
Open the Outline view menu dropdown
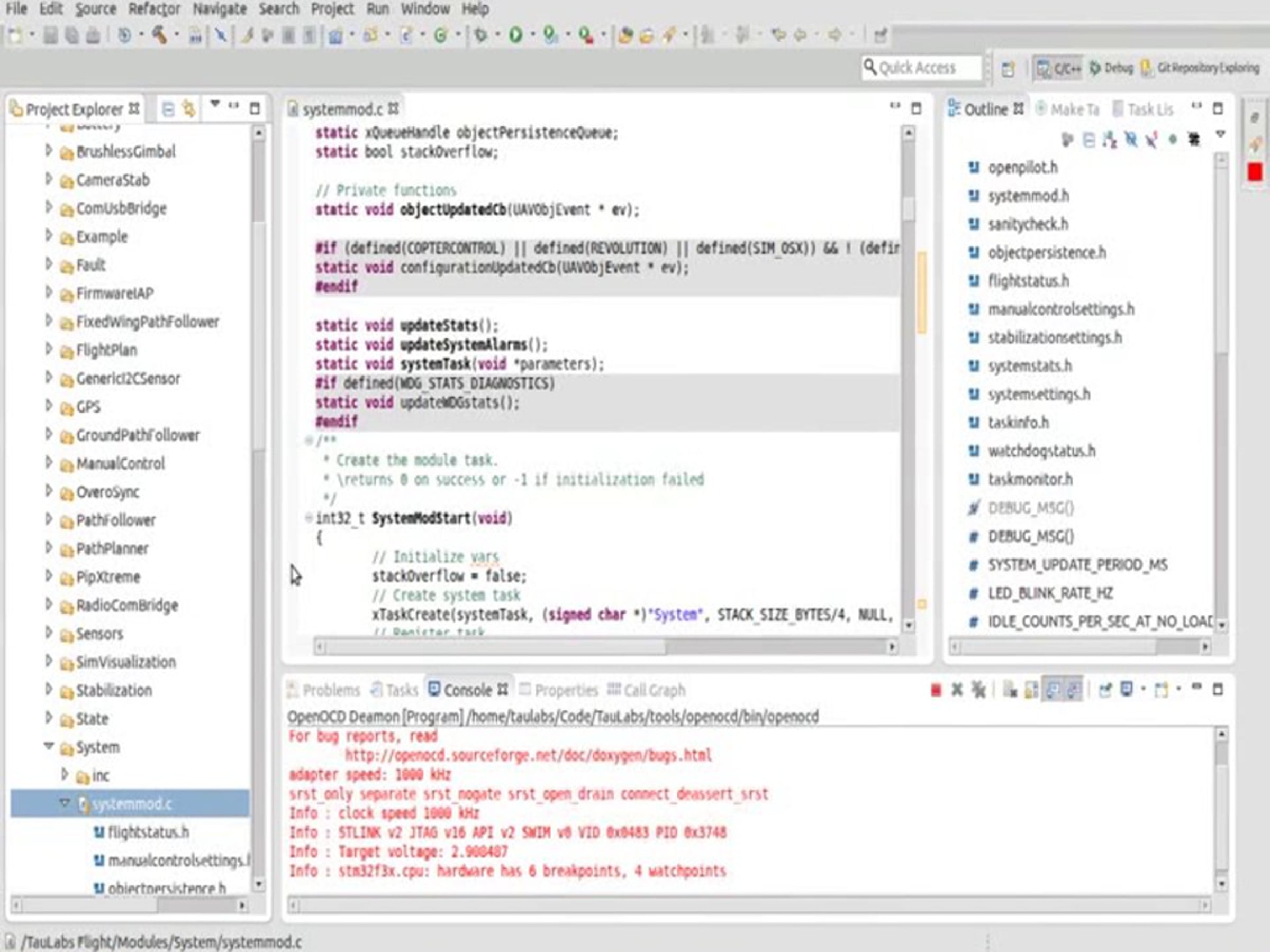(x=1221, y=135)
